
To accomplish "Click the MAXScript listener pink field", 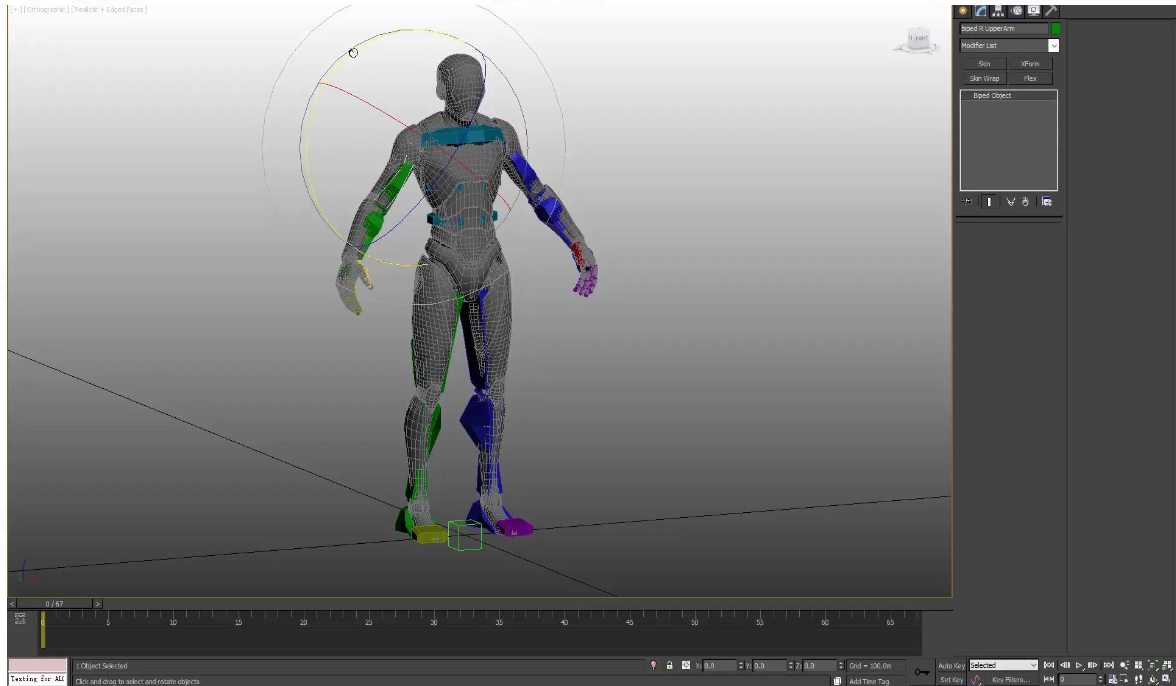I will [38, 665].
